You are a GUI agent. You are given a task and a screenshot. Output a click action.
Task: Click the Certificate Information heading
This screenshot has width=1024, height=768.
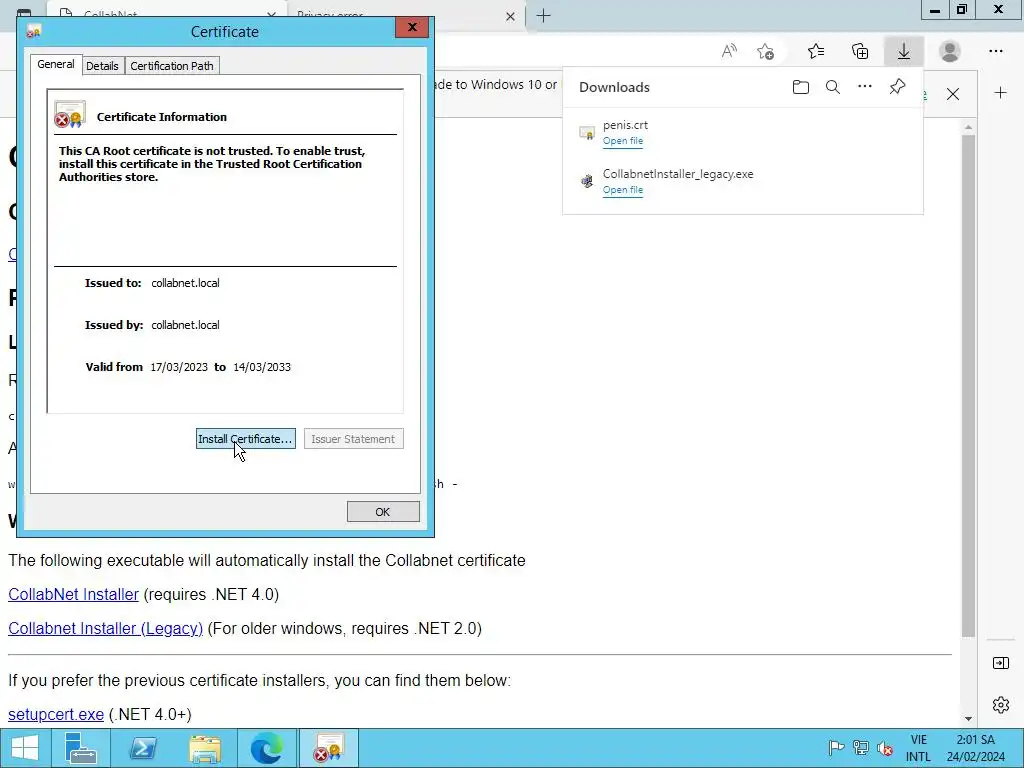click(x=162, y=117)
